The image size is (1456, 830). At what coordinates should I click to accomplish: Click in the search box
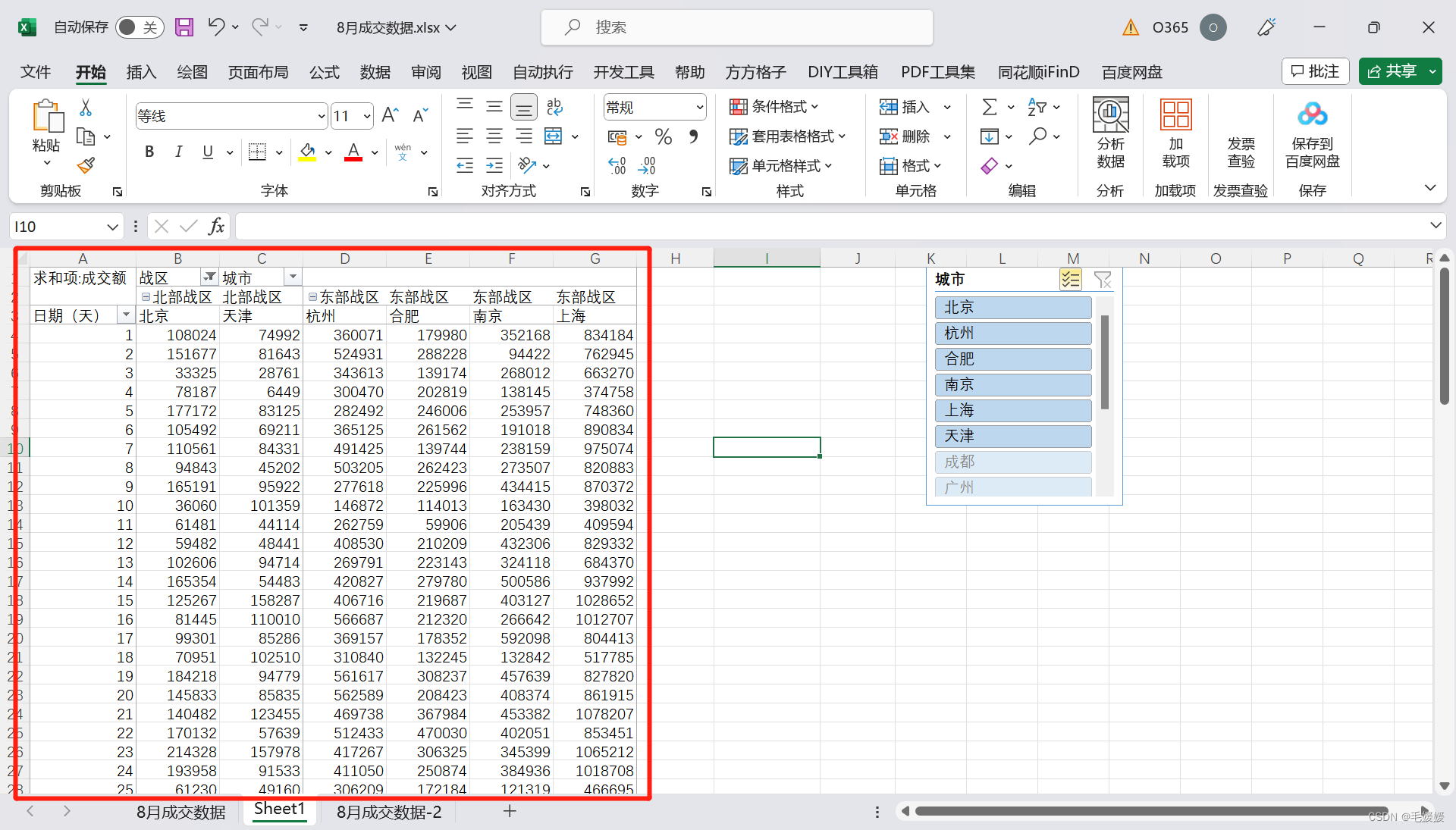coord(736,27)
